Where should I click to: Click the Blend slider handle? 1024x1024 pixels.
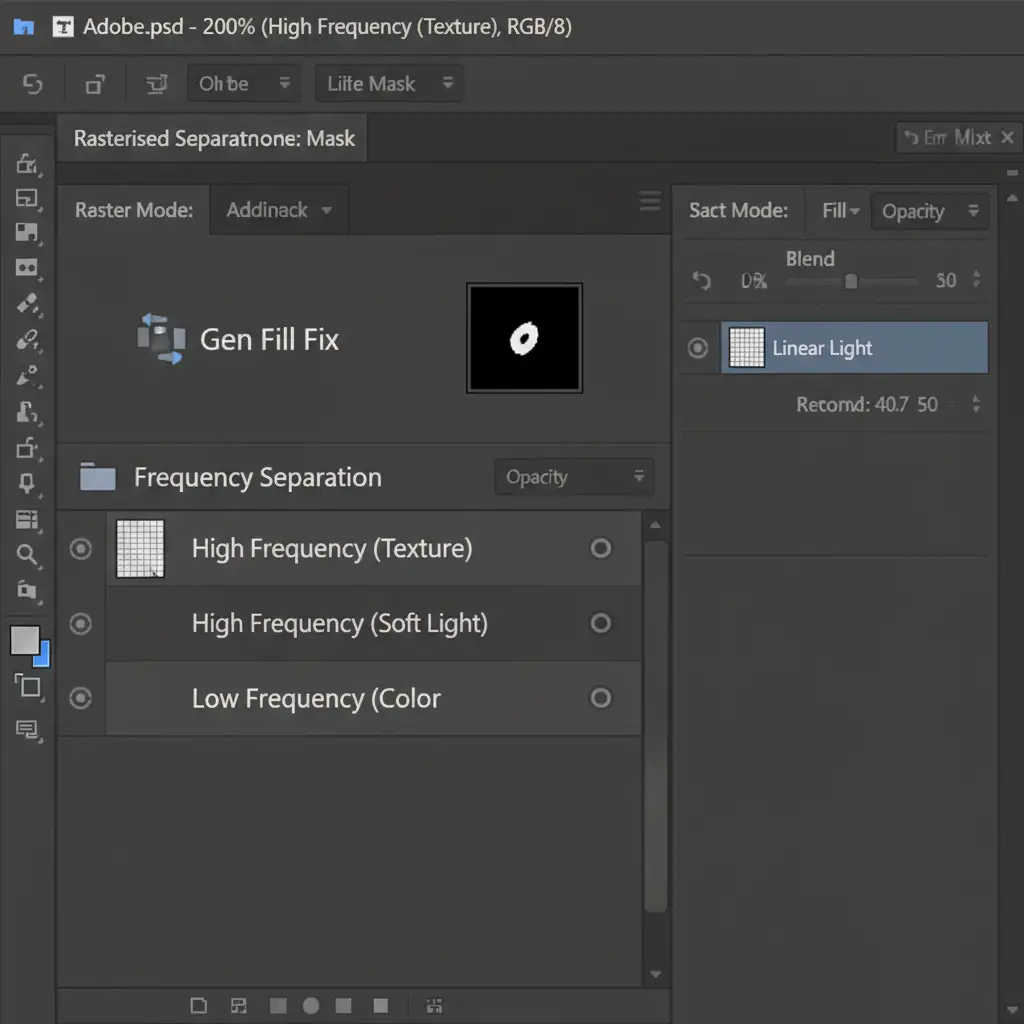[x=851, y=281]
